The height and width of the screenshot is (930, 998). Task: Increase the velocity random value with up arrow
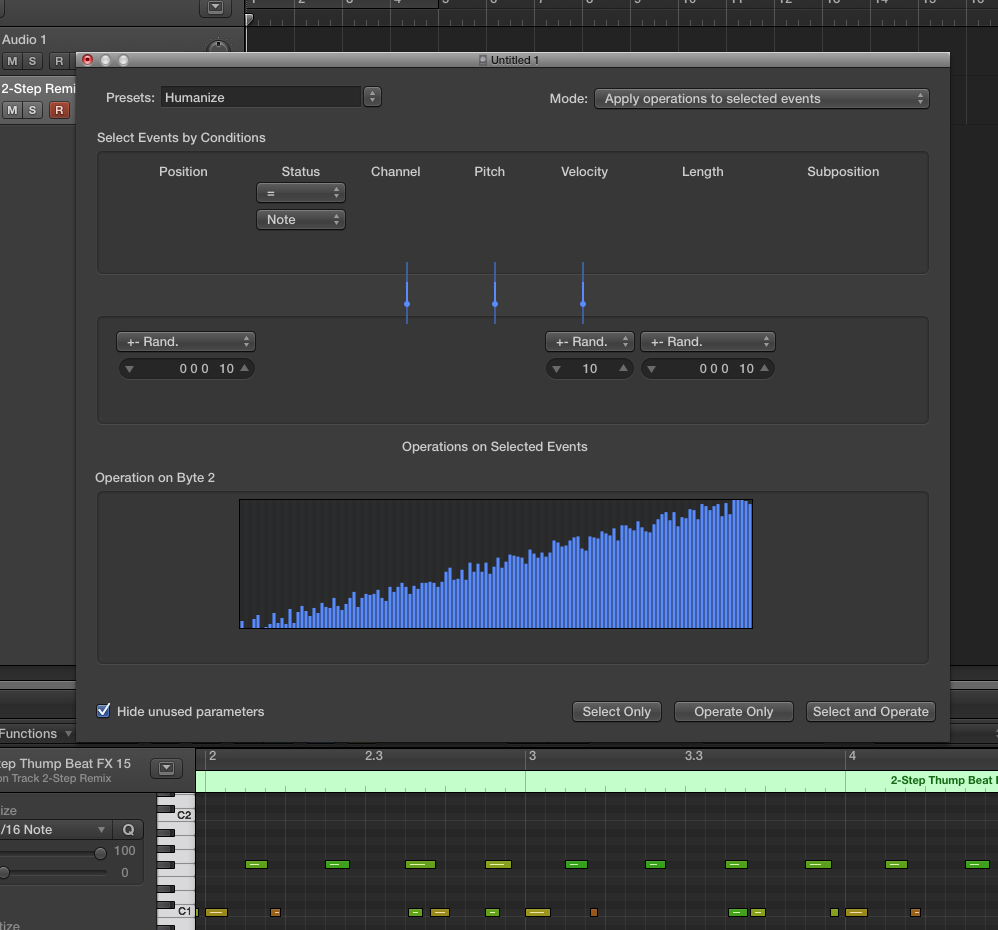click(x=624, y=369)
